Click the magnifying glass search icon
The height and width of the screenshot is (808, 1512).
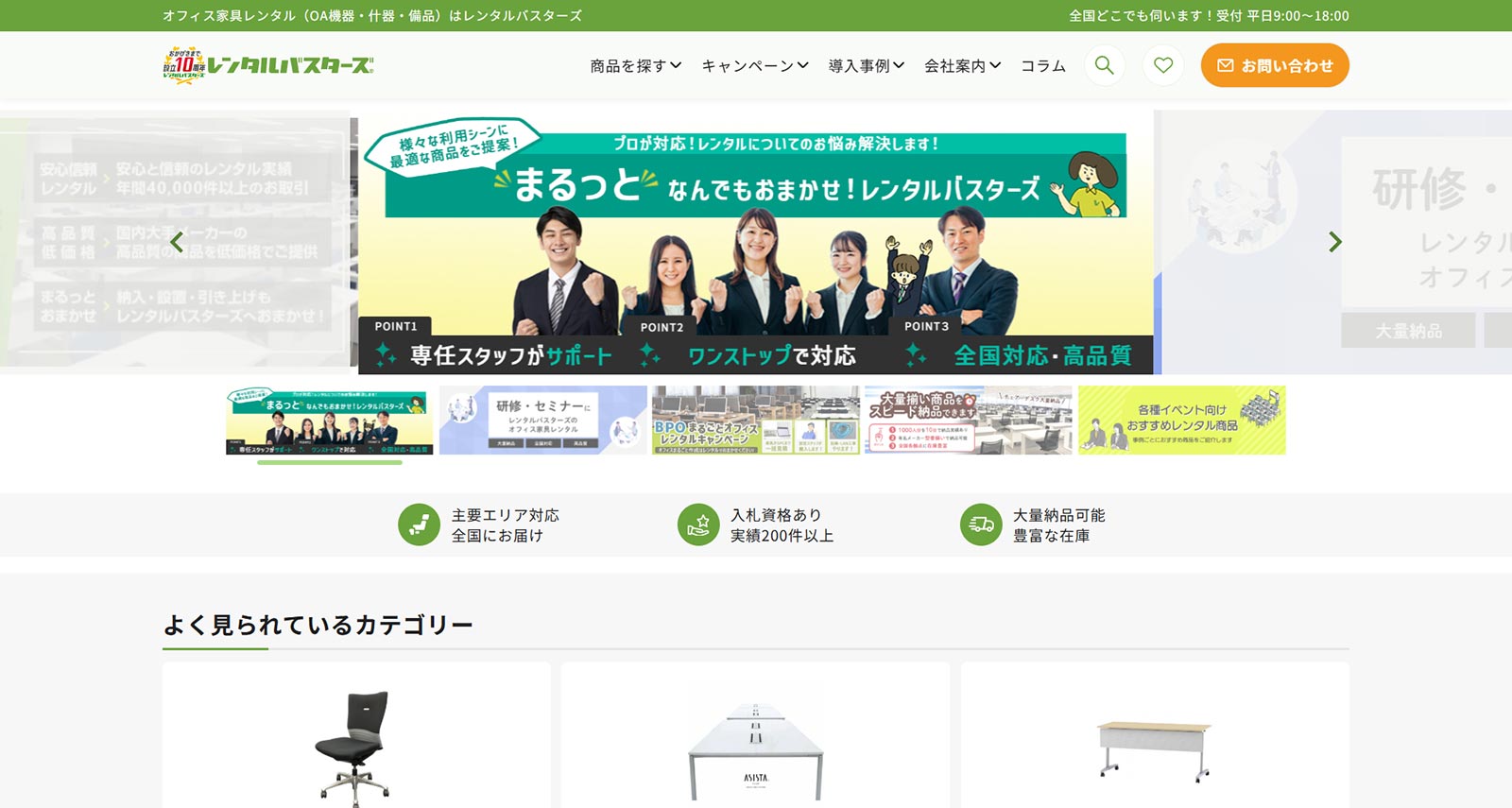coord(1104,65)
